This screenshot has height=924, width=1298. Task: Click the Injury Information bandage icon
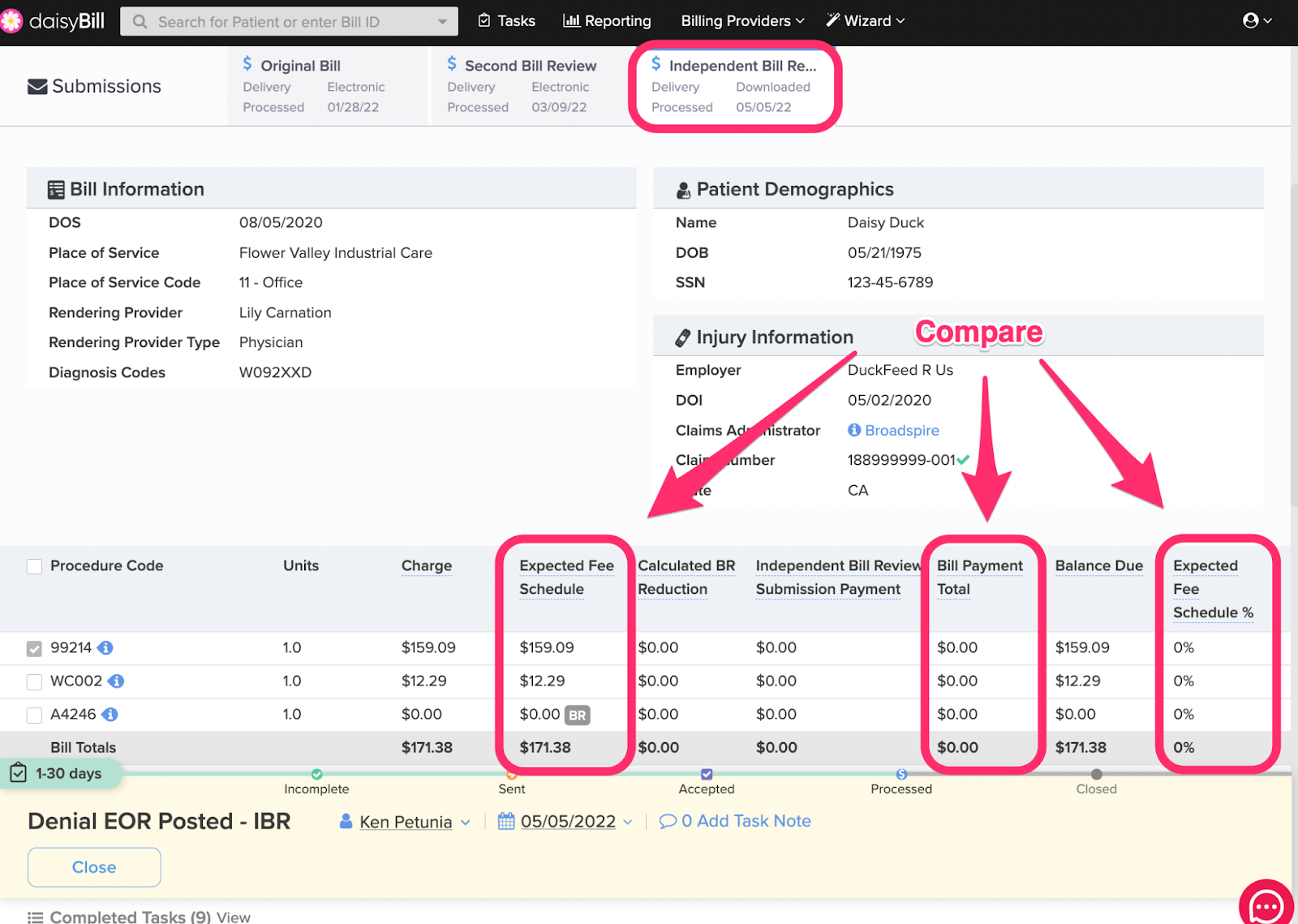pos(683,337)
